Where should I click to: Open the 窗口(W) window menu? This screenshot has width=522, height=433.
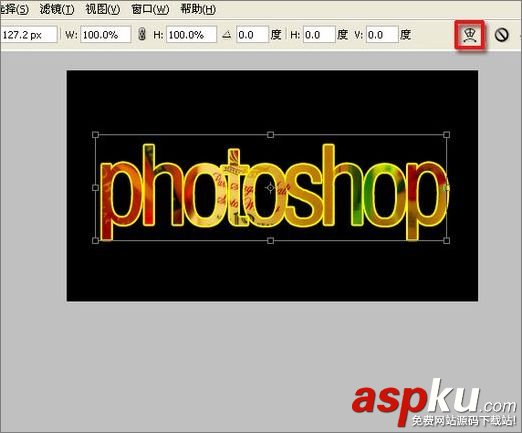[x=150, y=9]
